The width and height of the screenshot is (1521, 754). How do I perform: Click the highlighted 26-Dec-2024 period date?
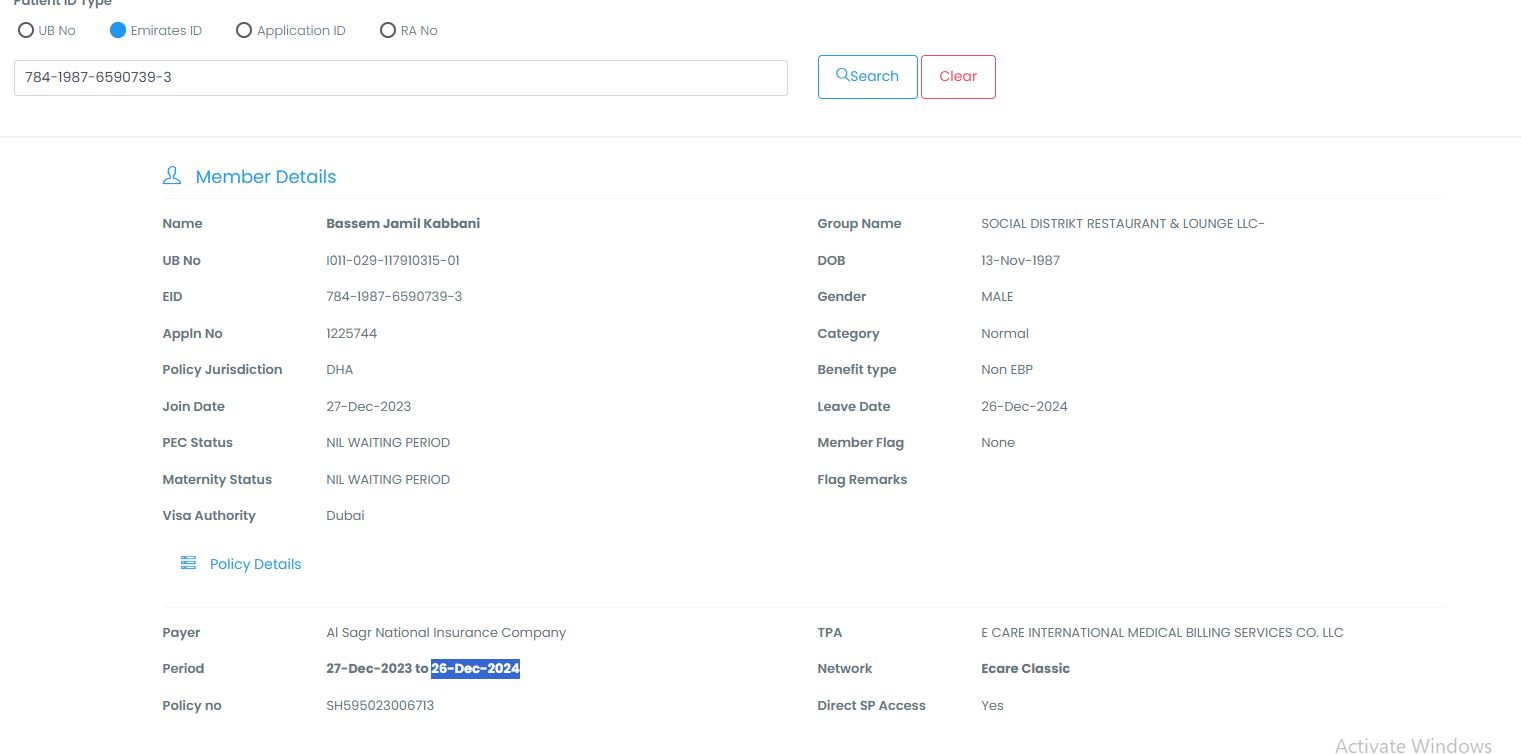click(x=475, y=668)
